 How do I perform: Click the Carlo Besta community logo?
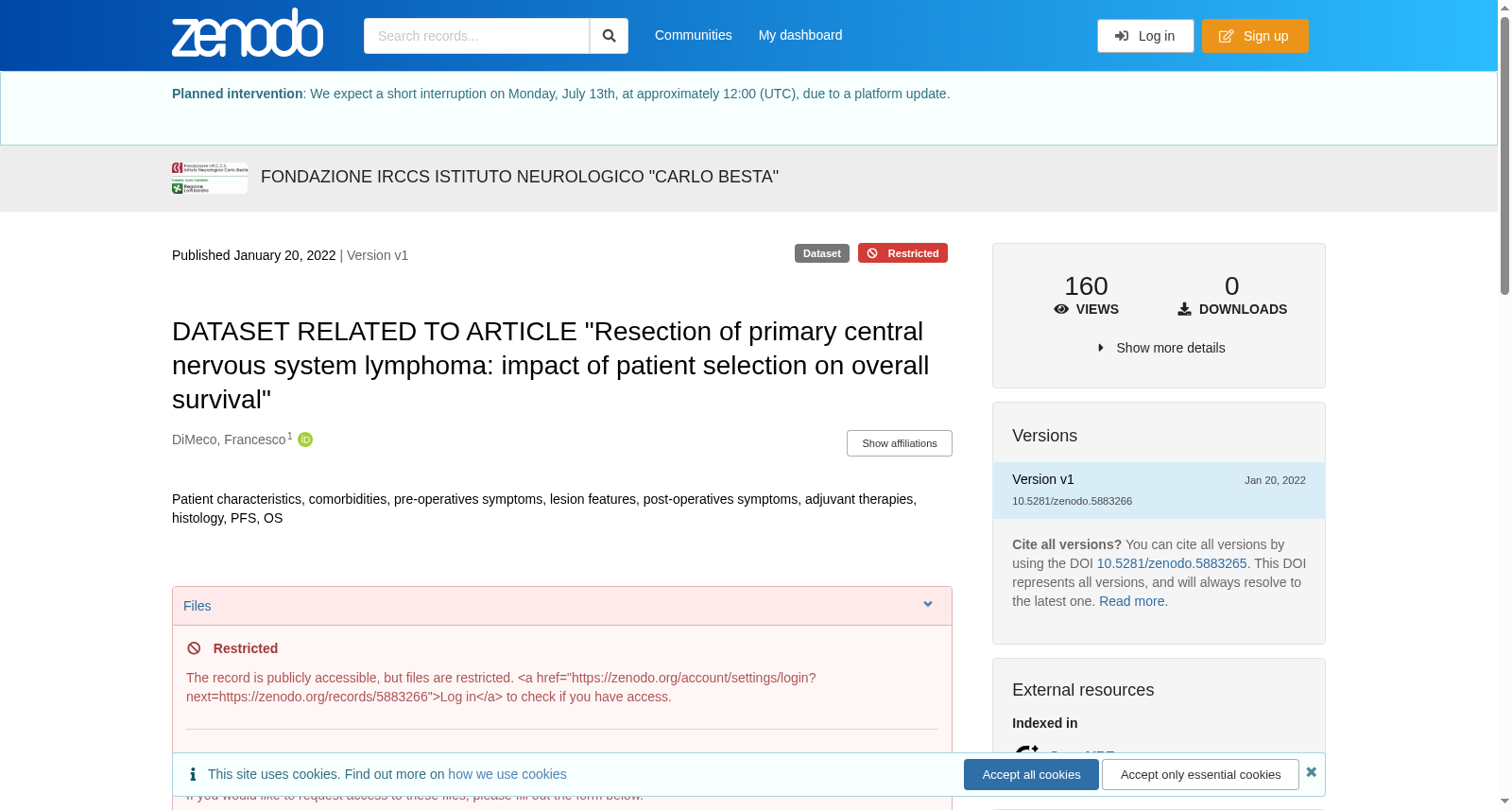point(210,178)
